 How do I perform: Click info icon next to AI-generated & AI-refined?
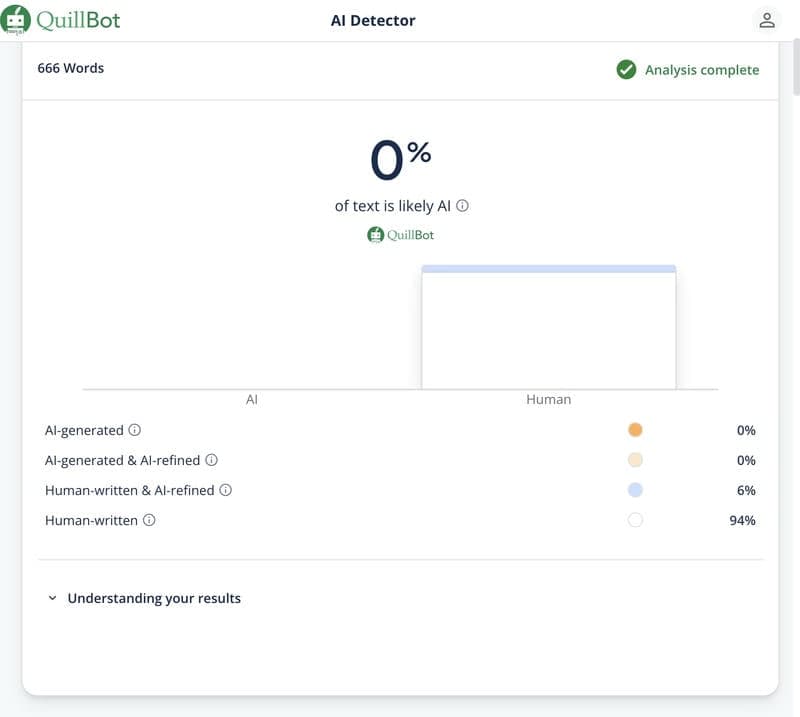[211, 460]
